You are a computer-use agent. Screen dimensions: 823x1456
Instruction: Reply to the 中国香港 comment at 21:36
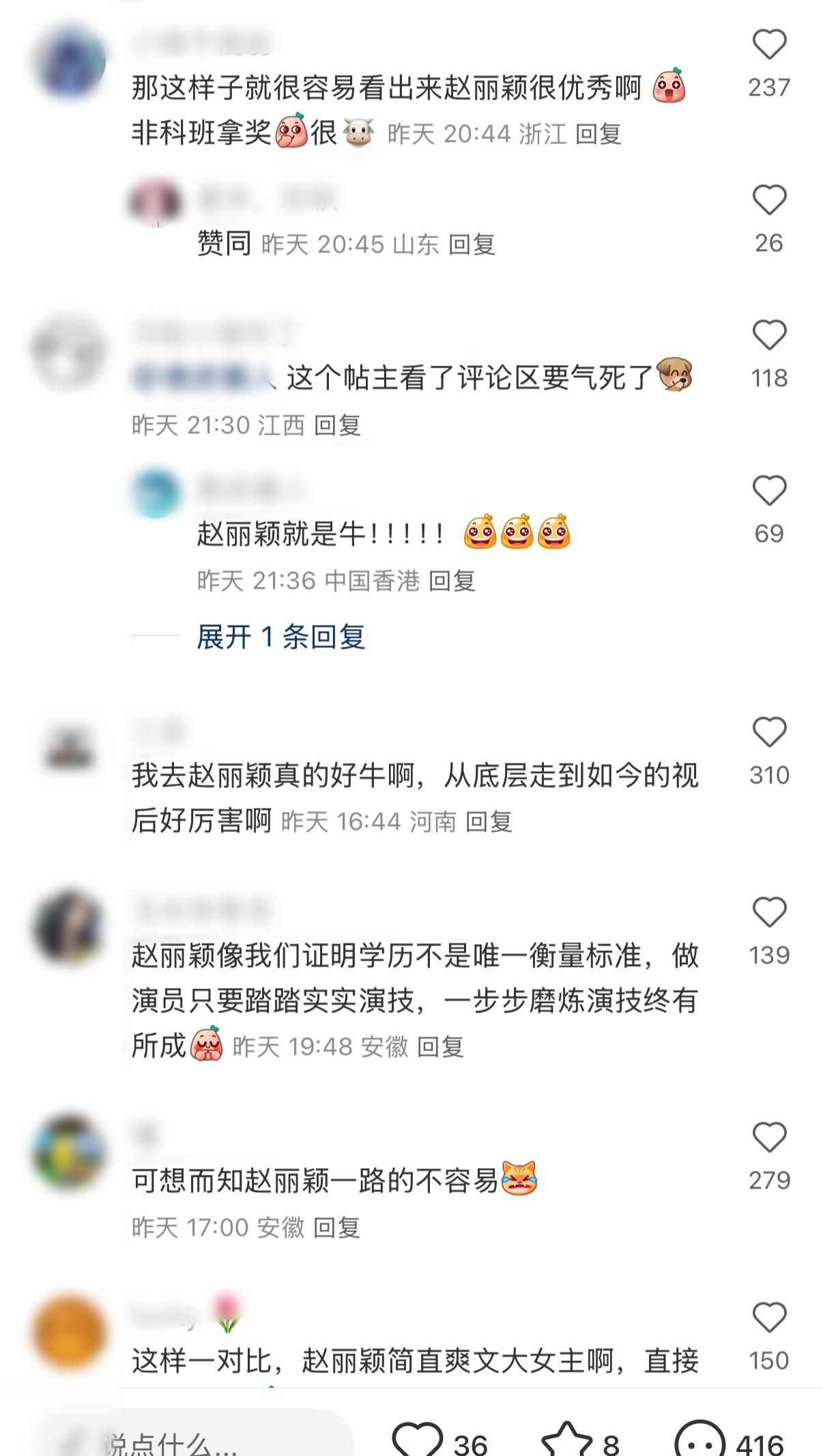click(452, 581)
